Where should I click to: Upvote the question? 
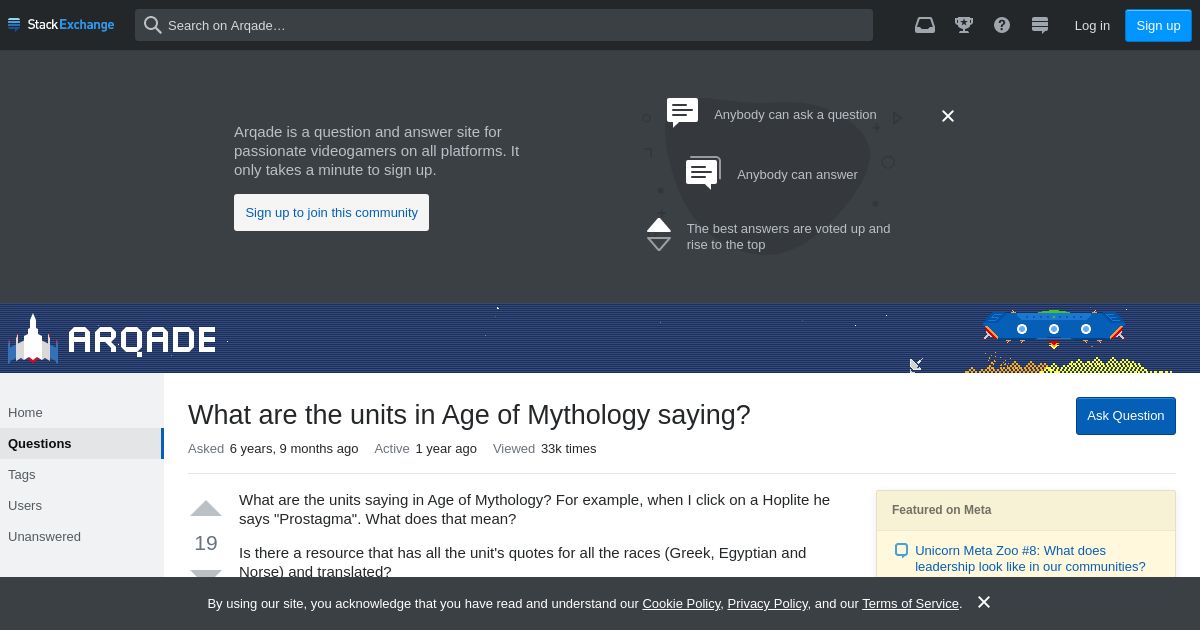[x=206, y=508]
